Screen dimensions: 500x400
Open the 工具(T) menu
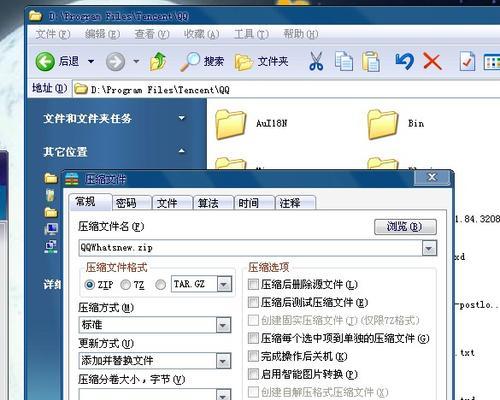click(x=251, y=34)
